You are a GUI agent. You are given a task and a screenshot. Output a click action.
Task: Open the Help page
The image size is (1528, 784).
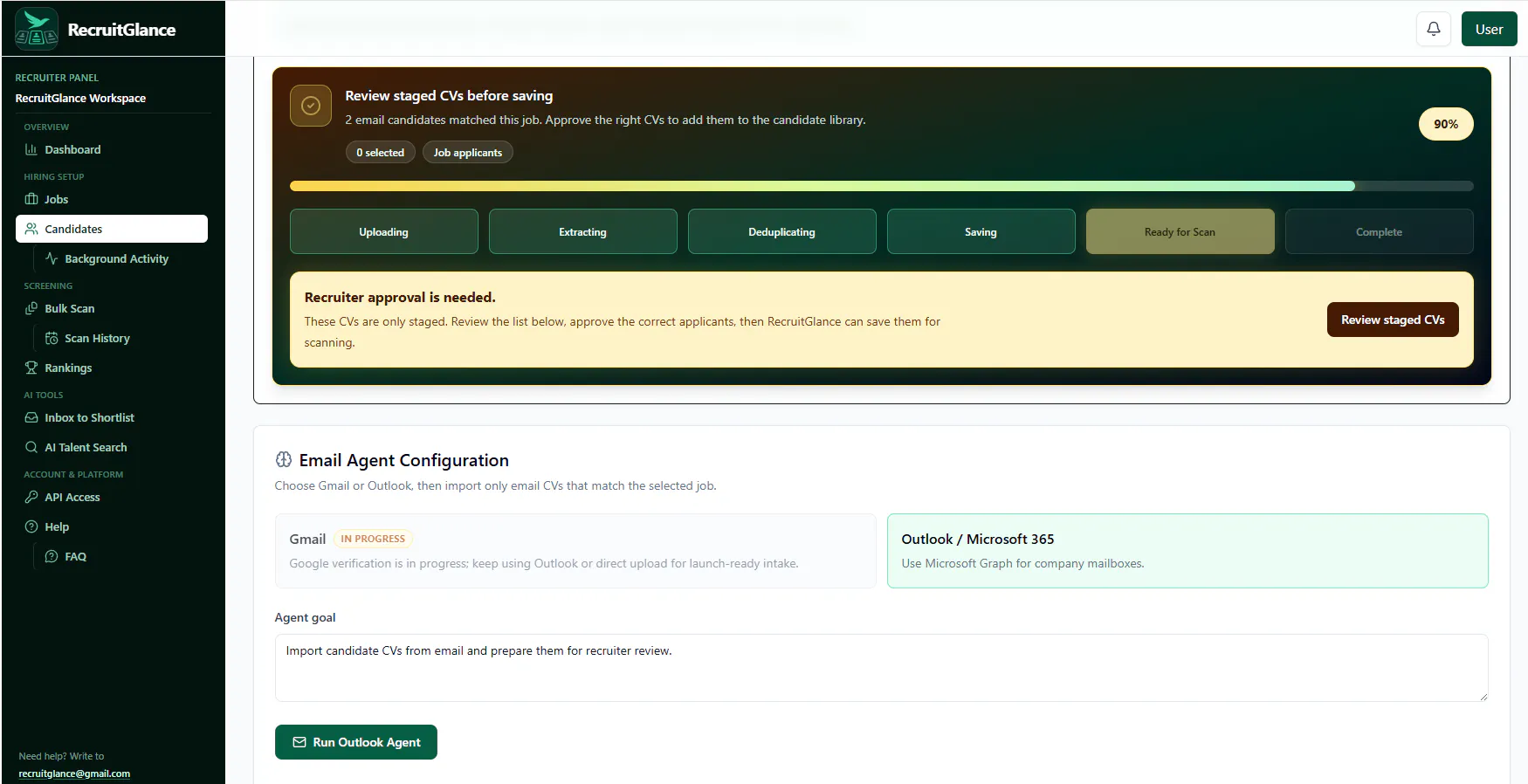pyautogui.click(x=112, y=527)
